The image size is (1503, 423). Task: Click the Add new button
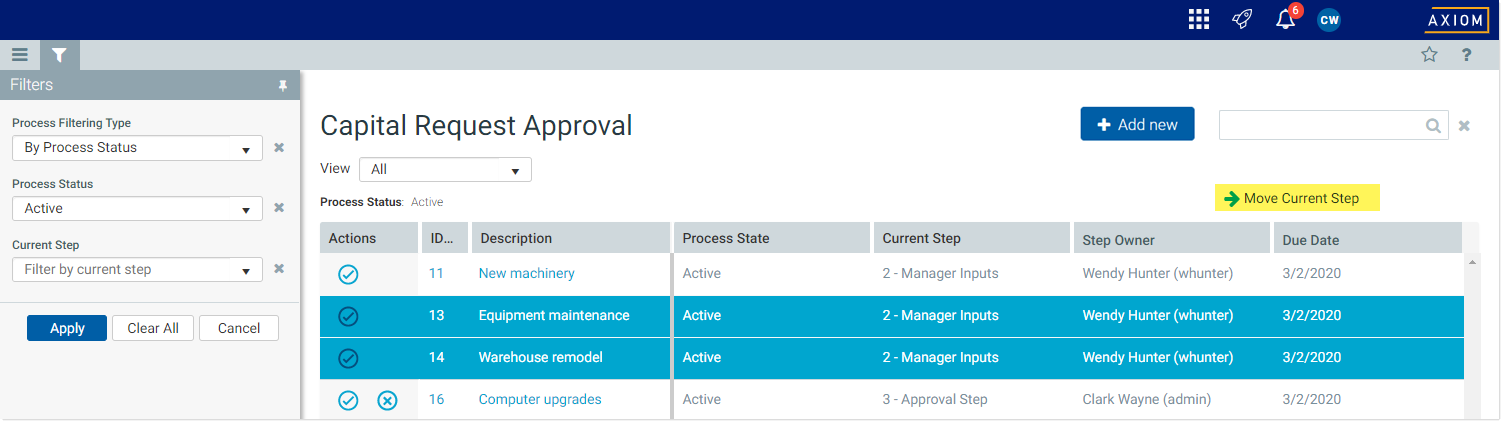pos(1137,125)
